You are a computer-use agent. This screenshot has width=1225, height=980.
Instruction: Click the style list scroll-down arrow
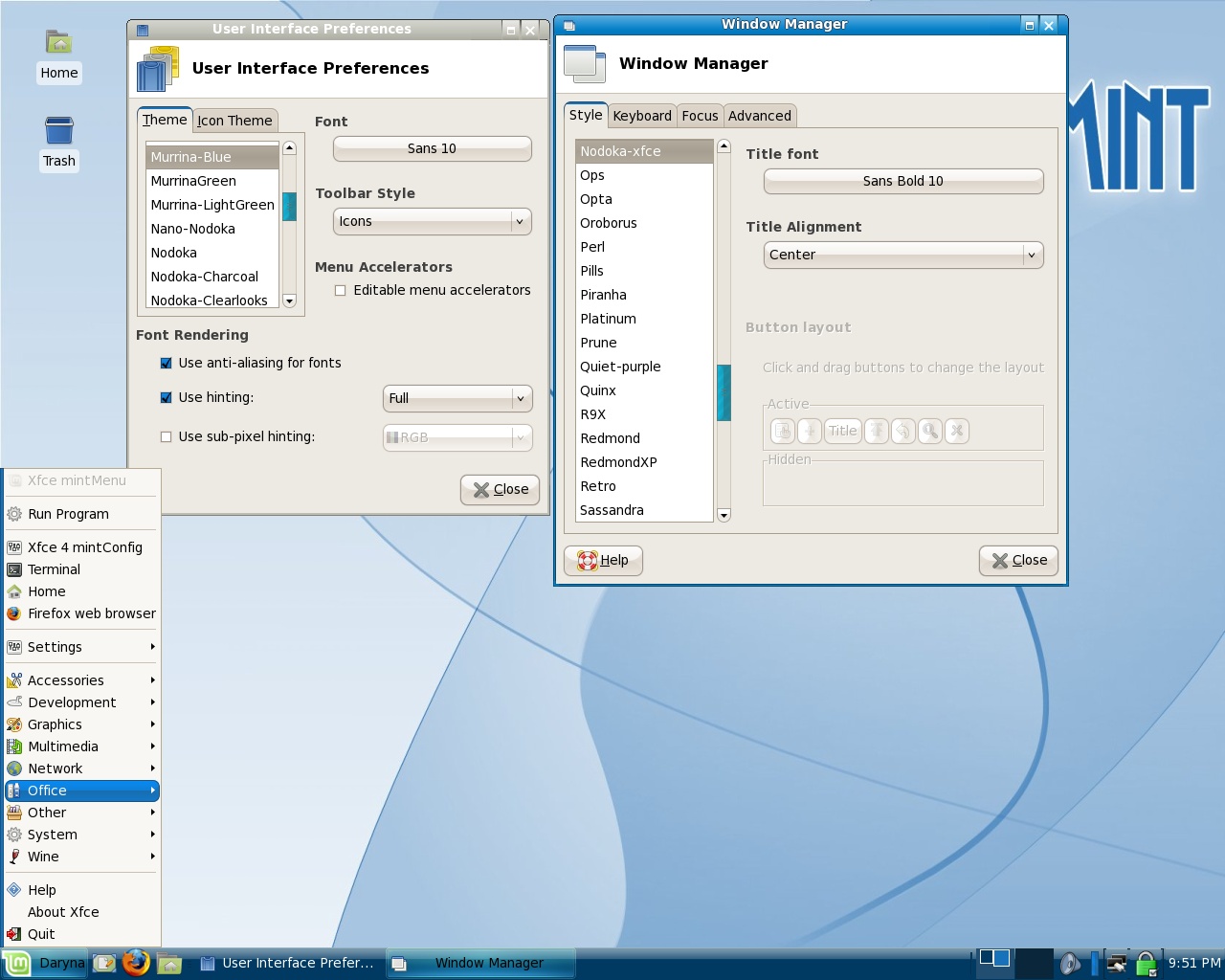tap(724, 515)
